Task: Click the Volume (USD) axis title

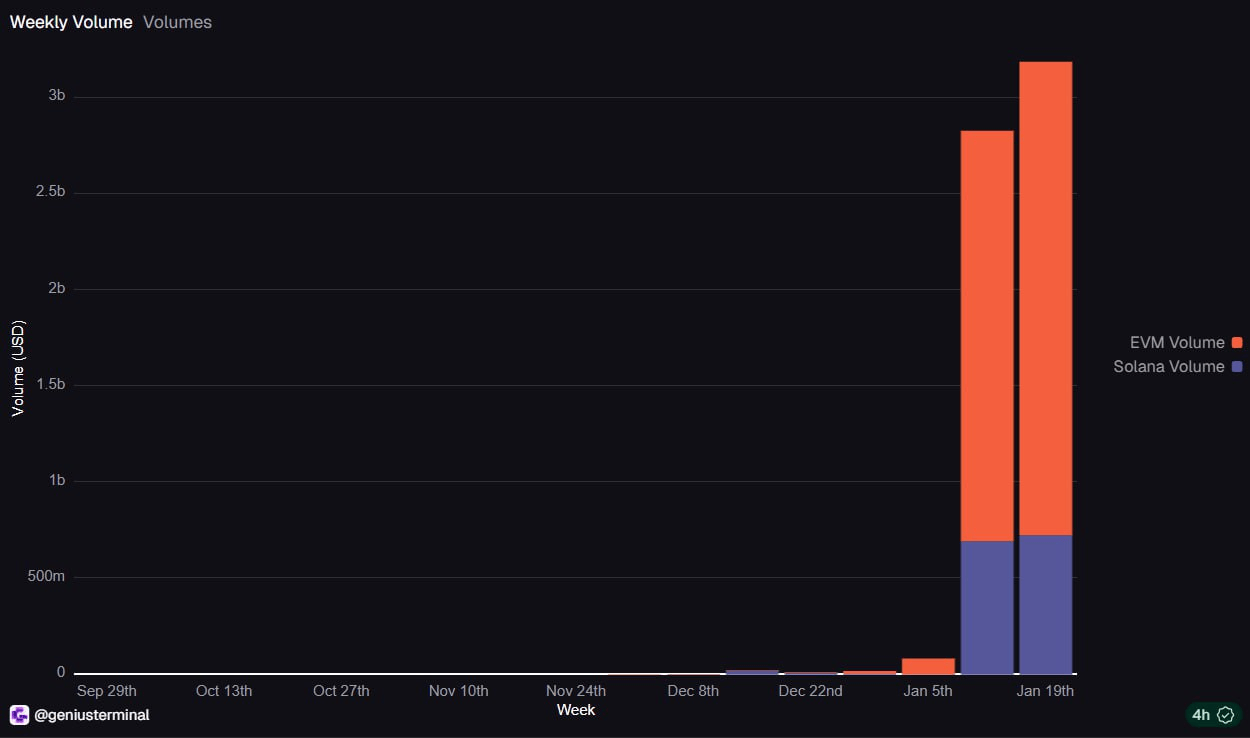Action: tap(18, 369)
